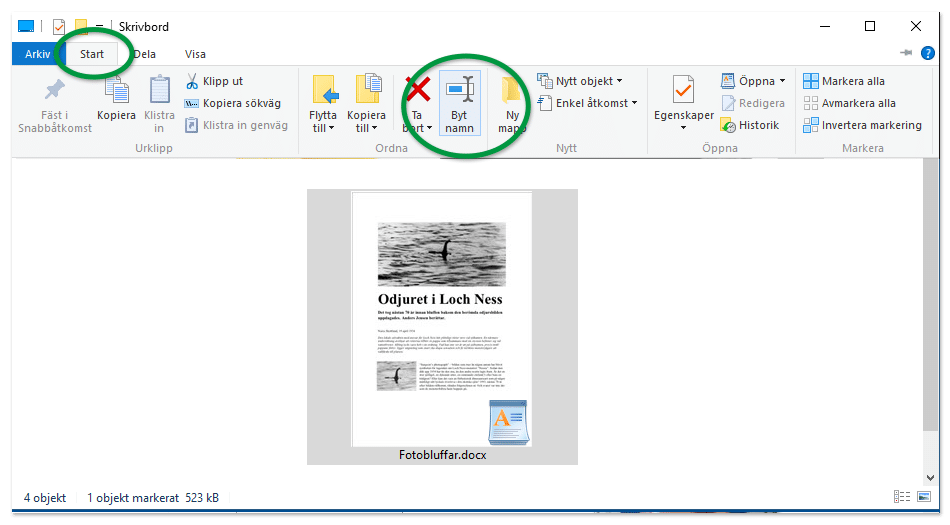Switch to the Visa ribbon tab
Screen dimensions: 950x525
tap(195, 54)
